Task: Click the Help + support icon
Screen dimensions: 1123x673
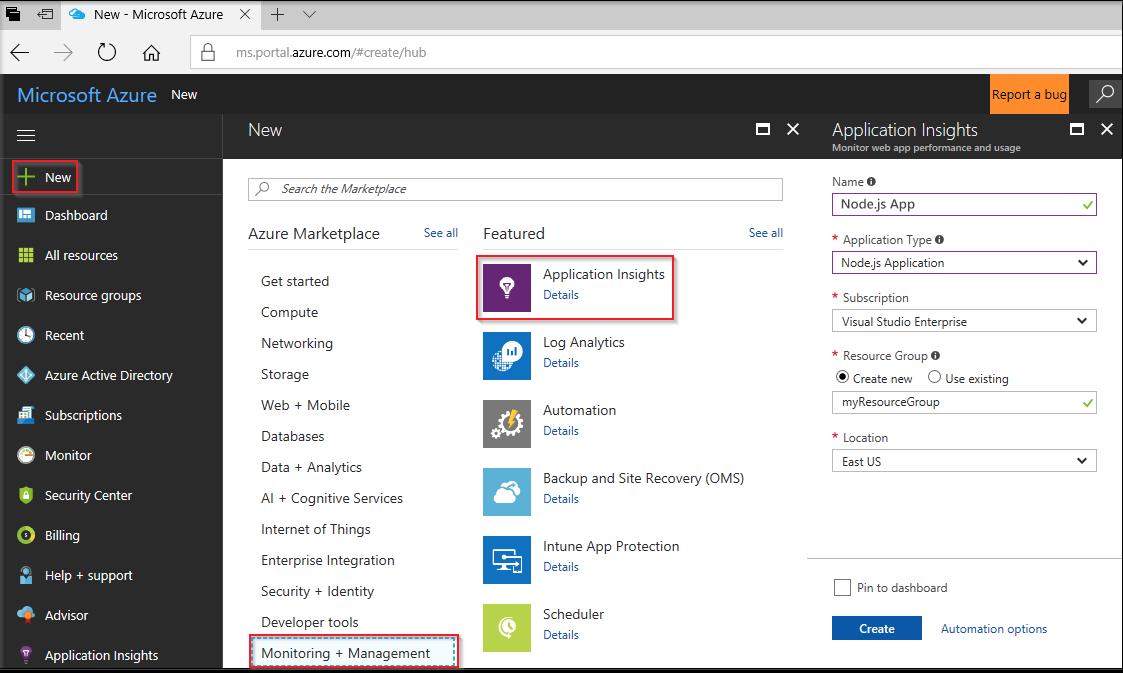Action: coord(26,575)
